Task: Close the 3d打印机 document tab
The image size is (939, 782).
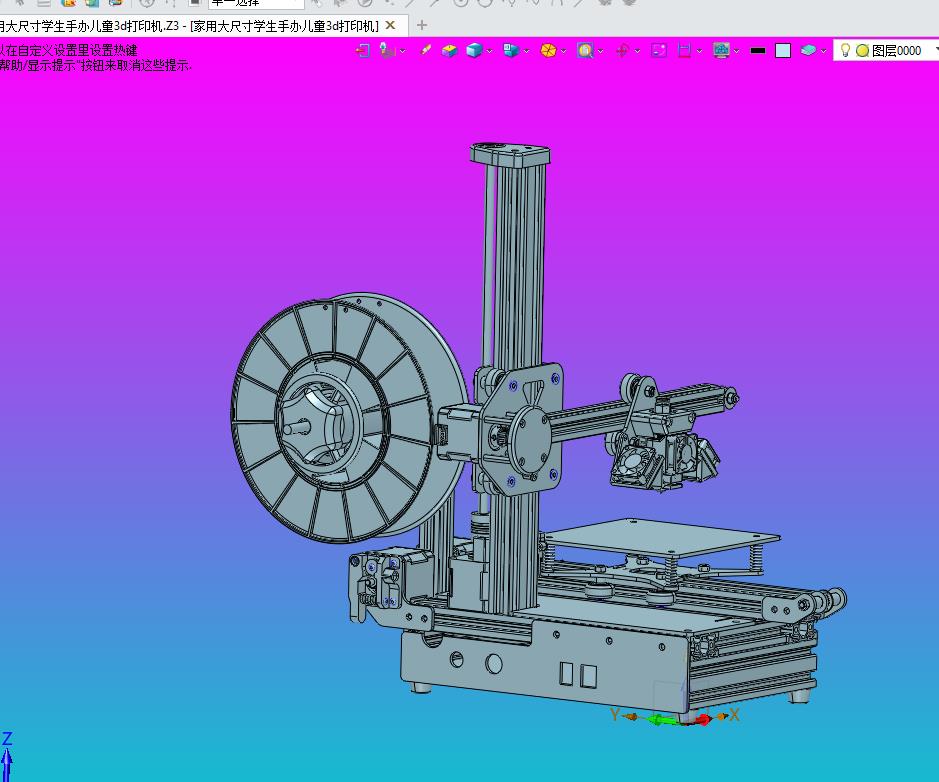Action: pos(390,25)
